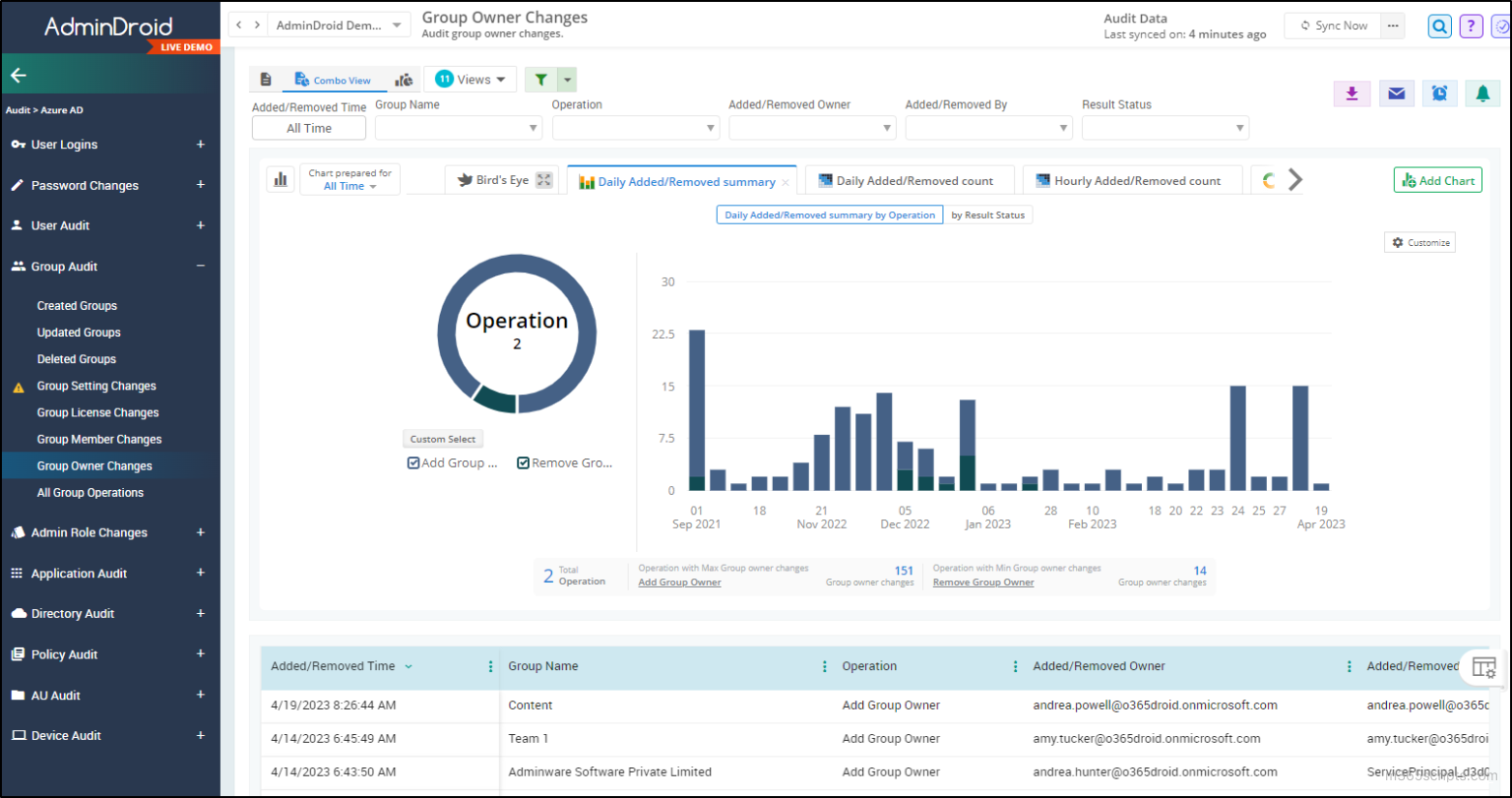The image size is (1512, 798).
Task: Toggle the Daily Added/Removed summary by Operation pill
Action: tap(829, 215)
